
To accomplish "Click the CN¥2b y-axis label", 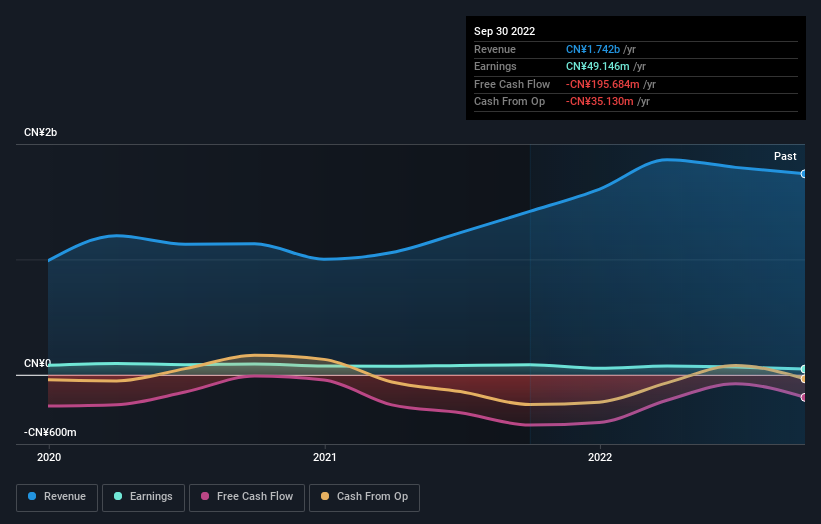I will tap(45, 133).
